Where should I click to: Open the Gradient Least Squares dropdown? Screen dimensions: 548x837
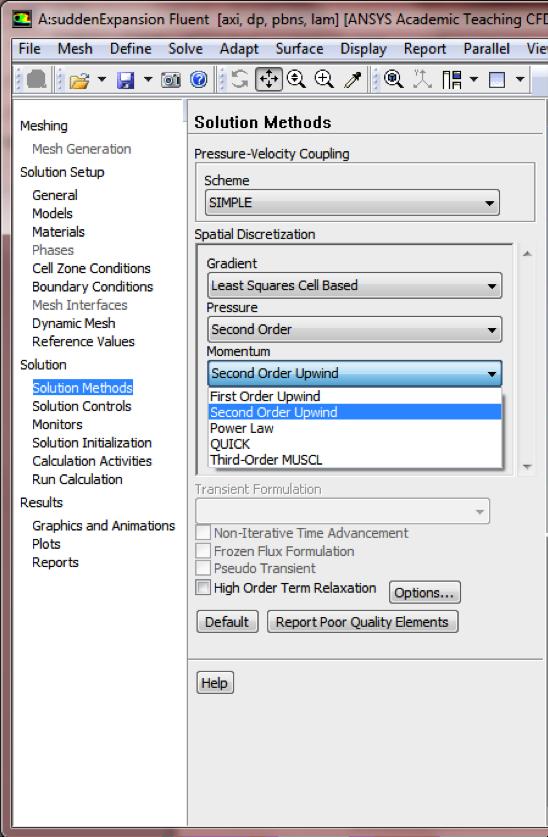click(354, 286)
